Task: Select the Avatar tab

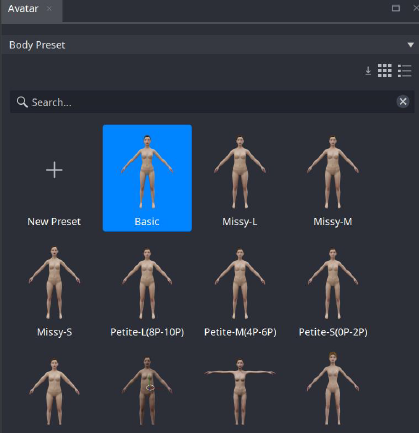Action: (23, 9)
